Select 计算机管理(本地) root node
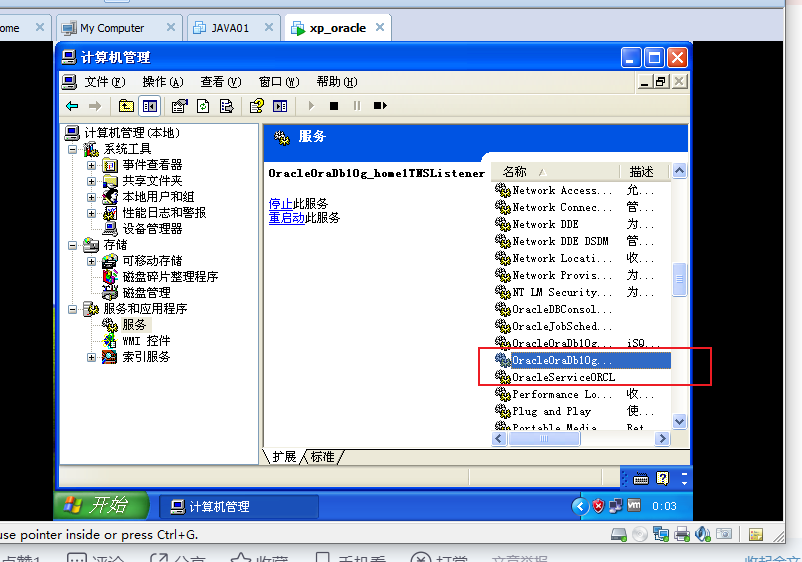Screen dimensions: 802x562 click(132, 133)
